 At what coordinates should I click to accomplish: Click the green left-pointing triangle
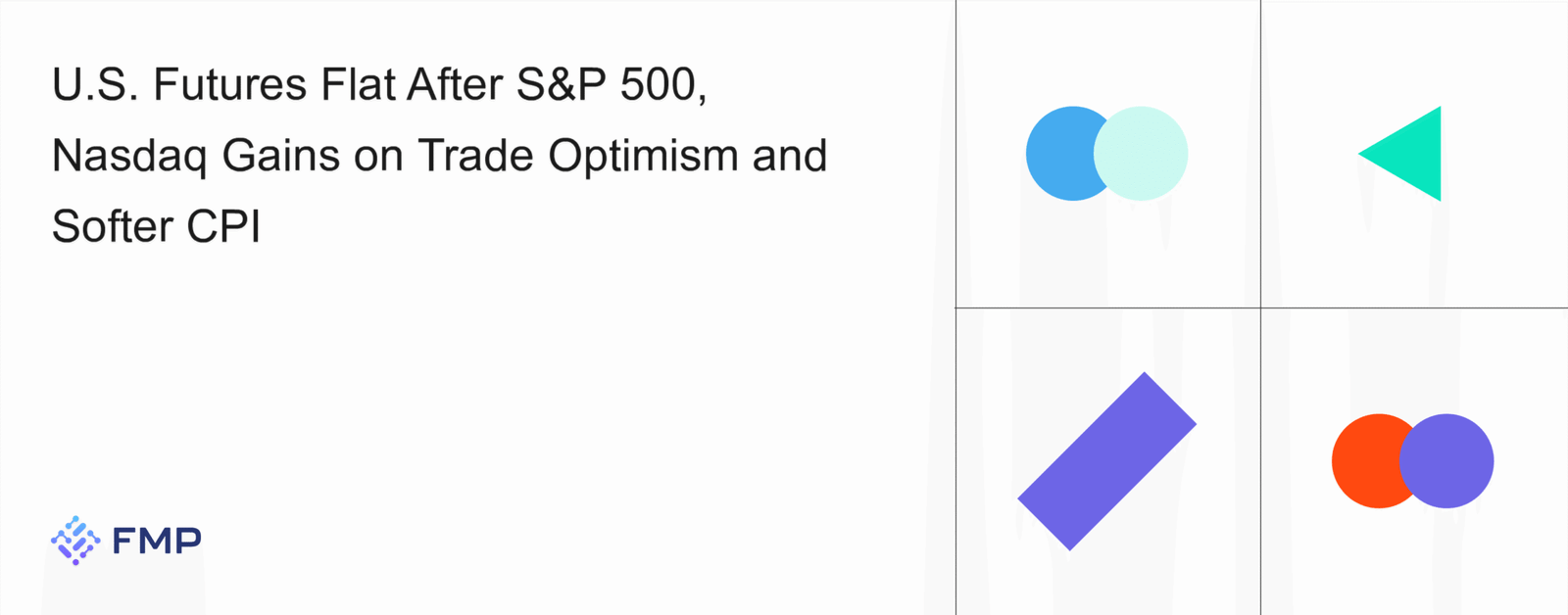point(1411,154)
